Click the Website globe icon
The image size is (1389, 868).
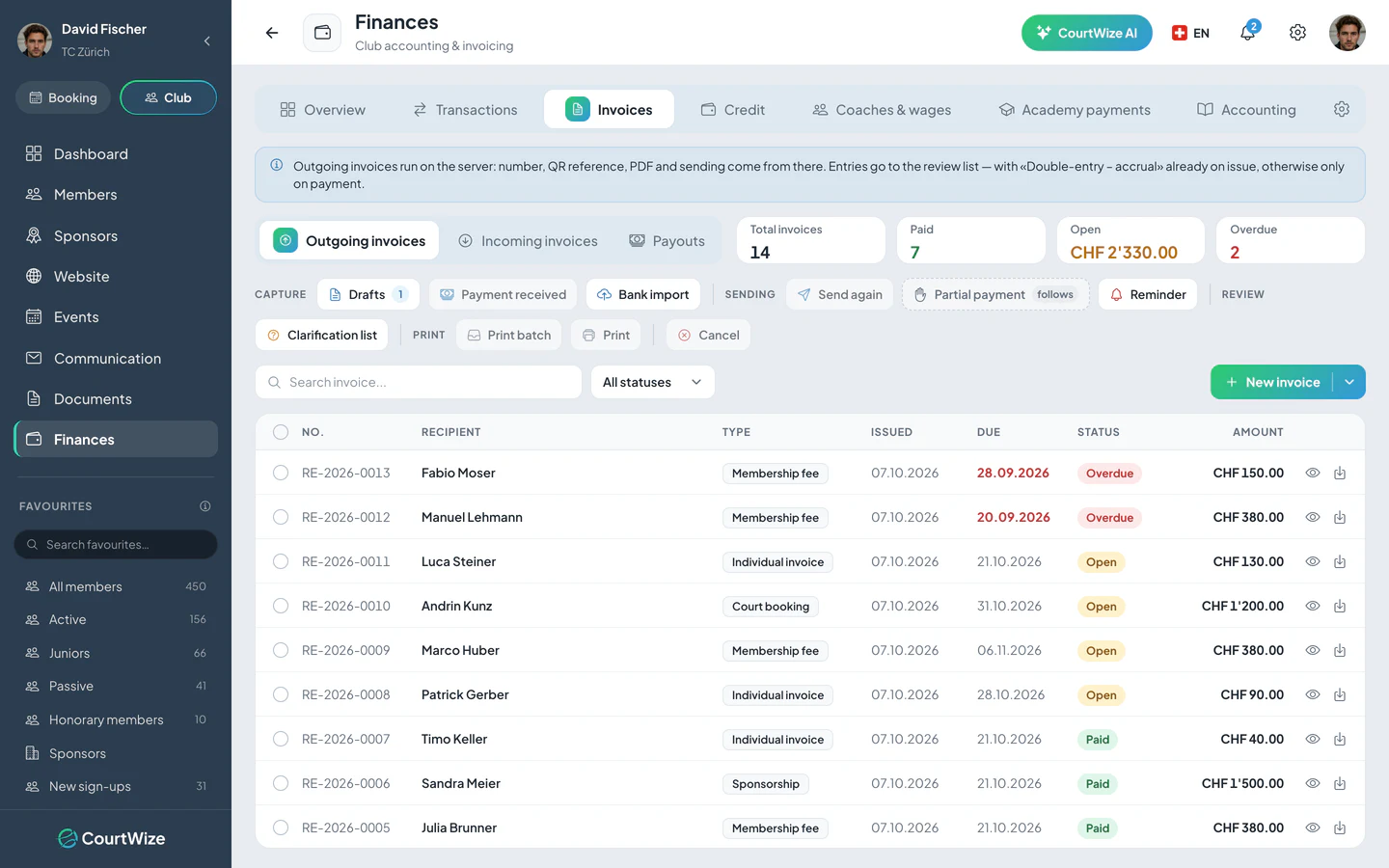tap(34, 276)
